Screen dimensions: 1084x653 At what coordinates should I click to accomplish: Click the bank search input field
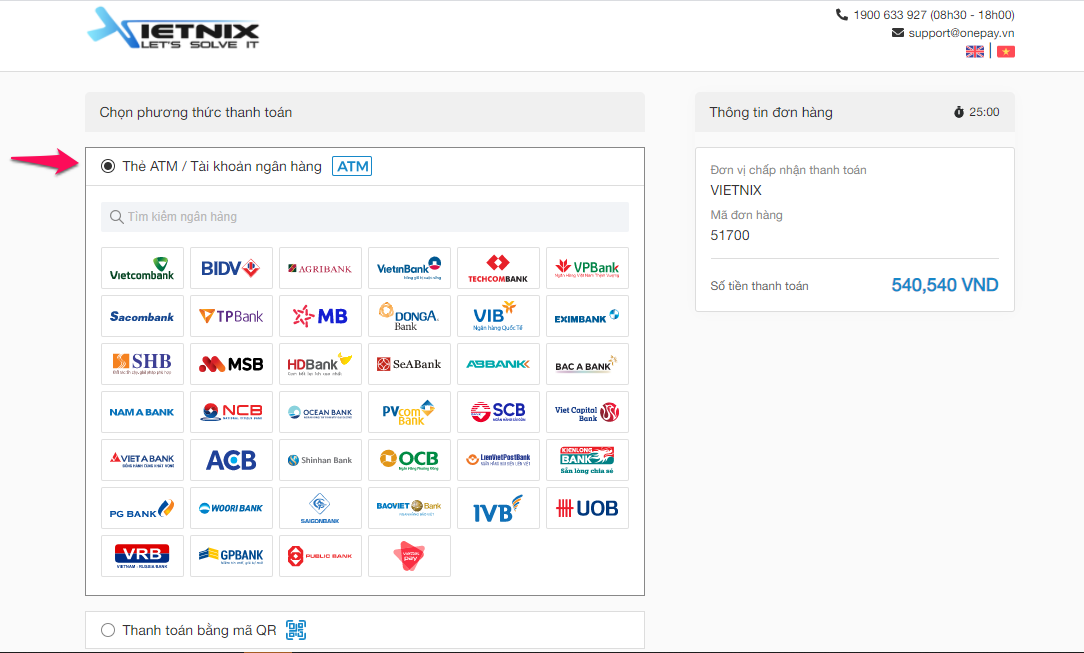[365, 217]
